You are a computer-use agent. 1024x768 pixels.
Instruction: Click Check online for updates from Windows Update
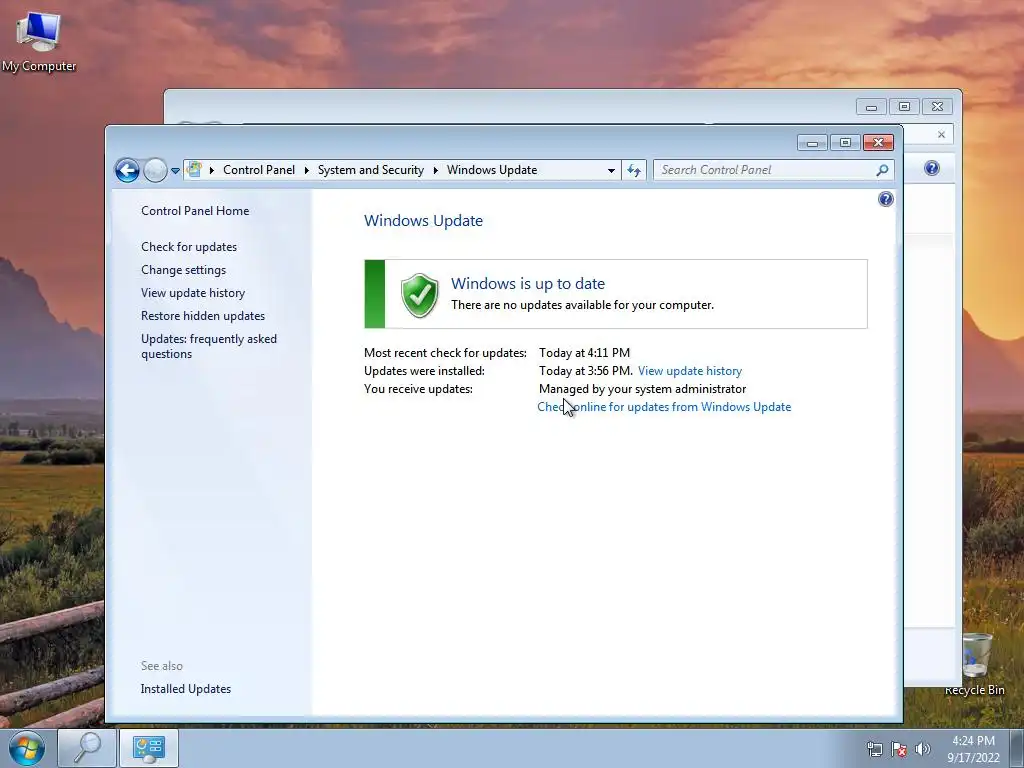tap(664, 407)
